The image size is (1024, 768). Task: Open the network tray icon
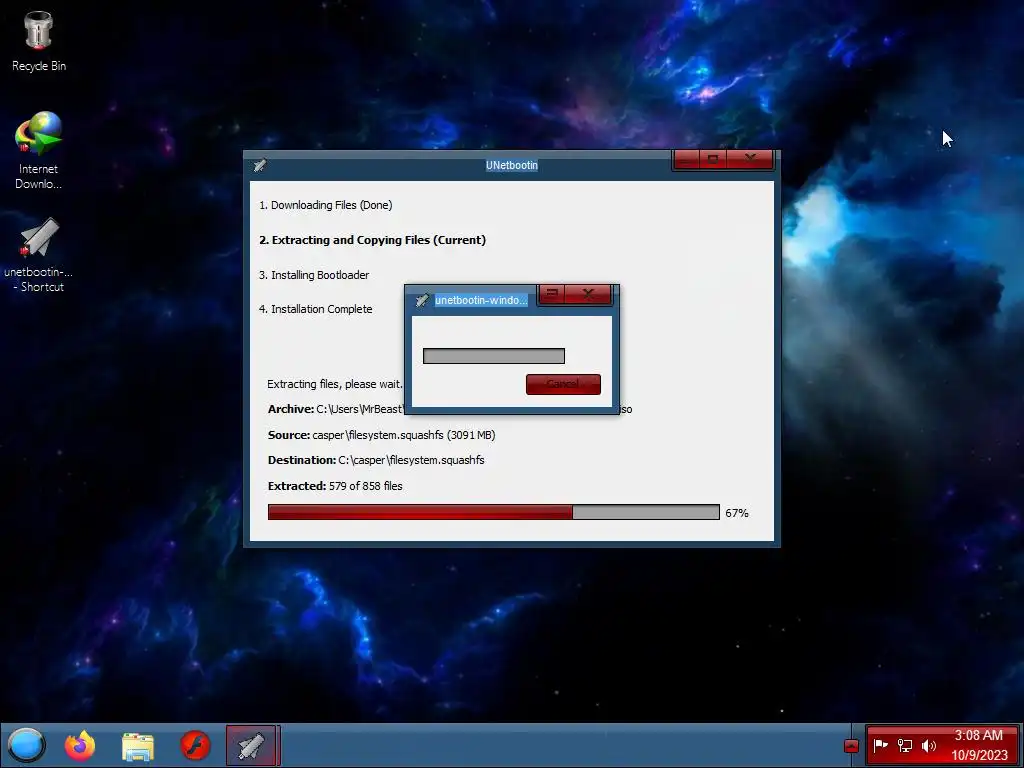(x=904, y=745)
